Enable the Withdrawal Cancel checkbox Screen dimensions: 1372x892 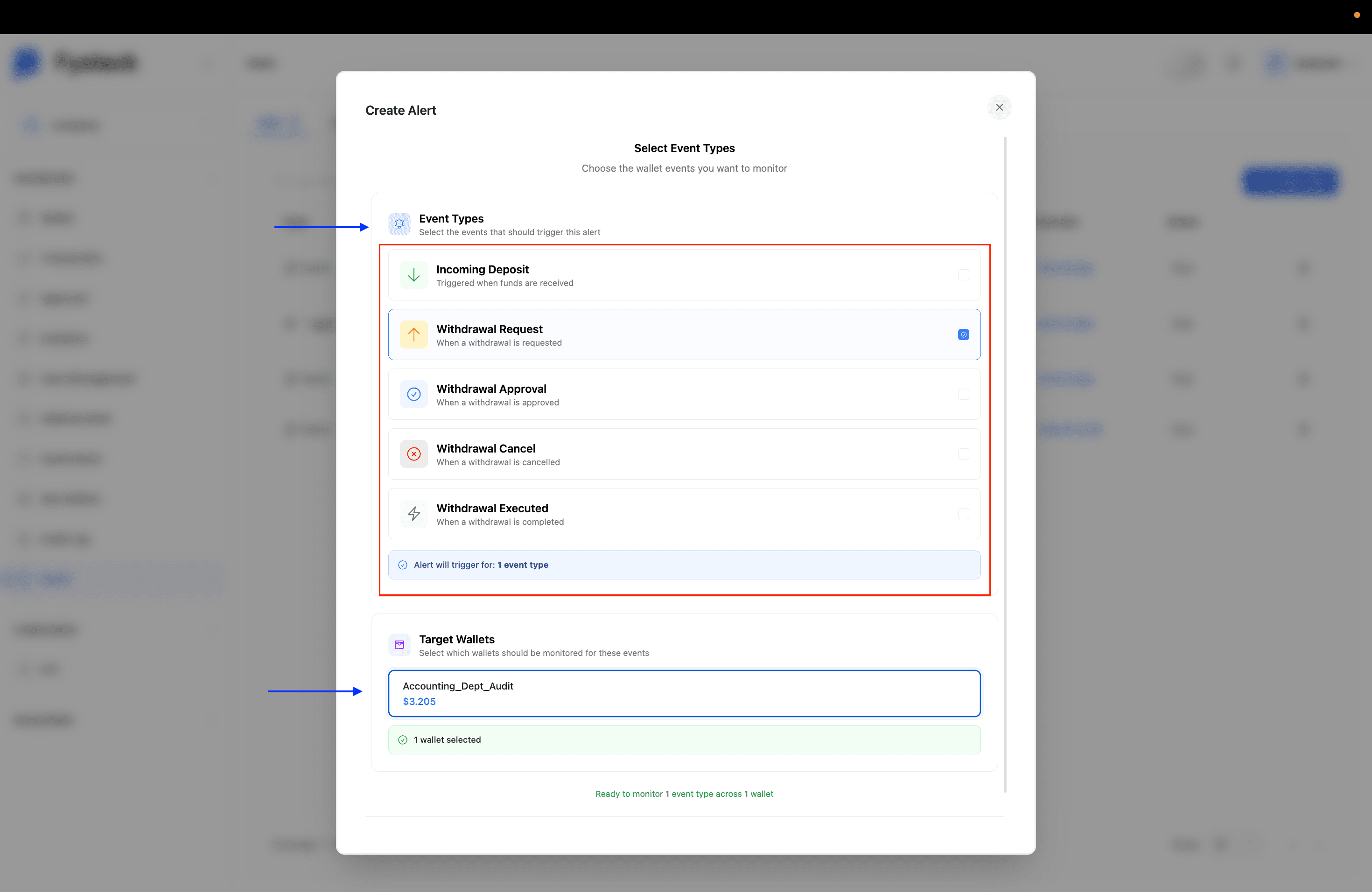(963, 454)
